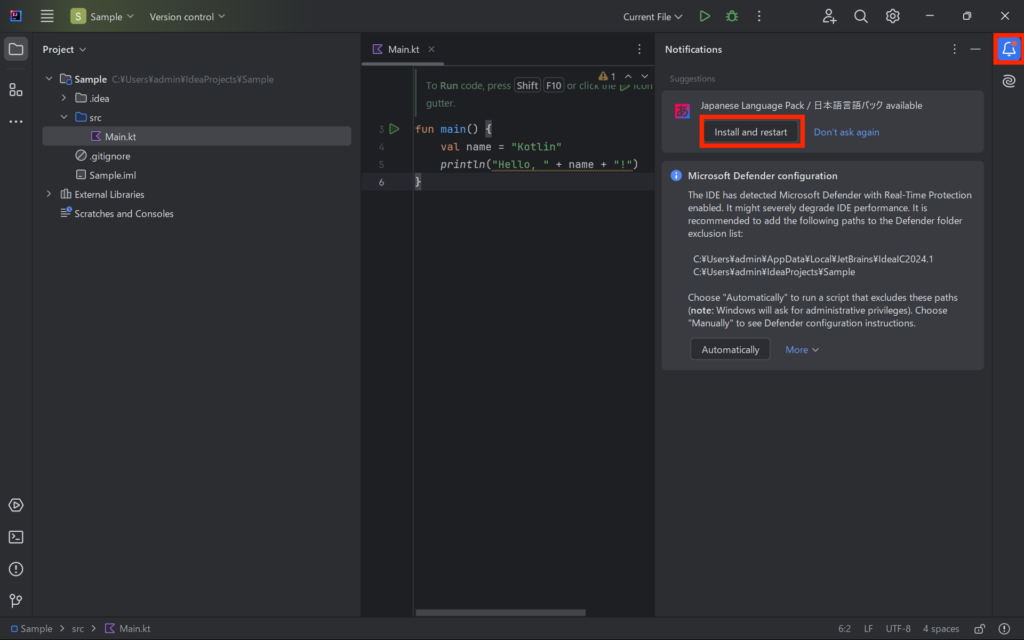This screenshot has height=640, width=1024.
Task: Click the Automatically button
Action: click(730, 350)
